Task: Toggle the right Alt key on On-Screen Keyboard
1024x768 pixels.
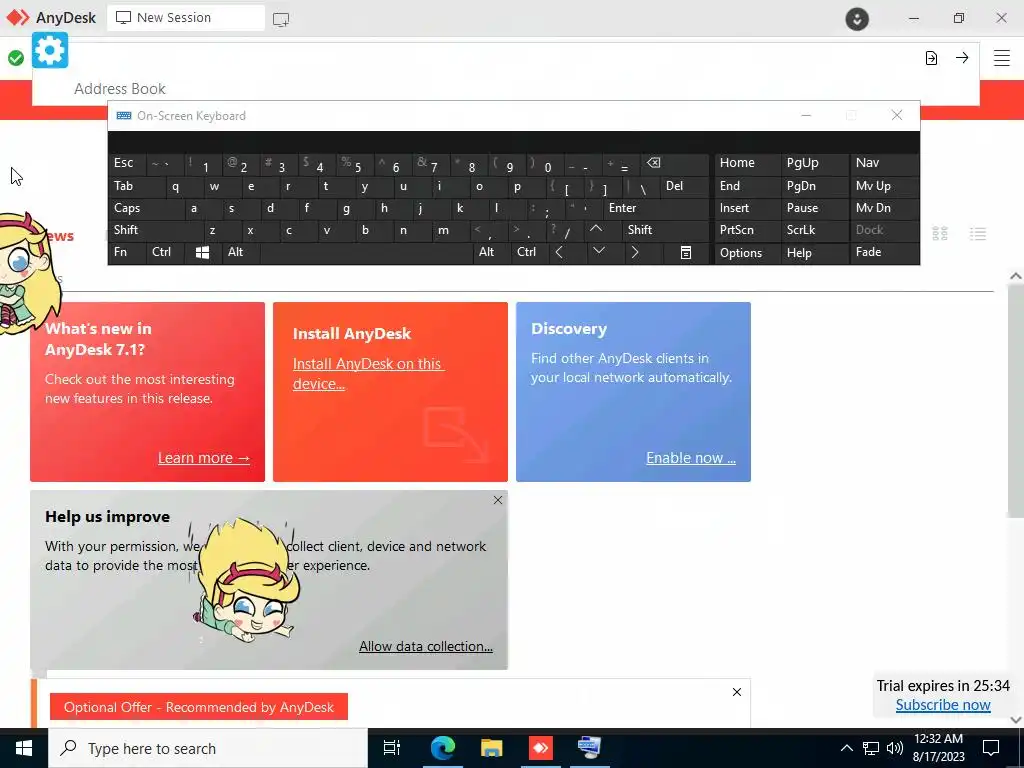Action: pyautogui.click(x=492, y=252)
